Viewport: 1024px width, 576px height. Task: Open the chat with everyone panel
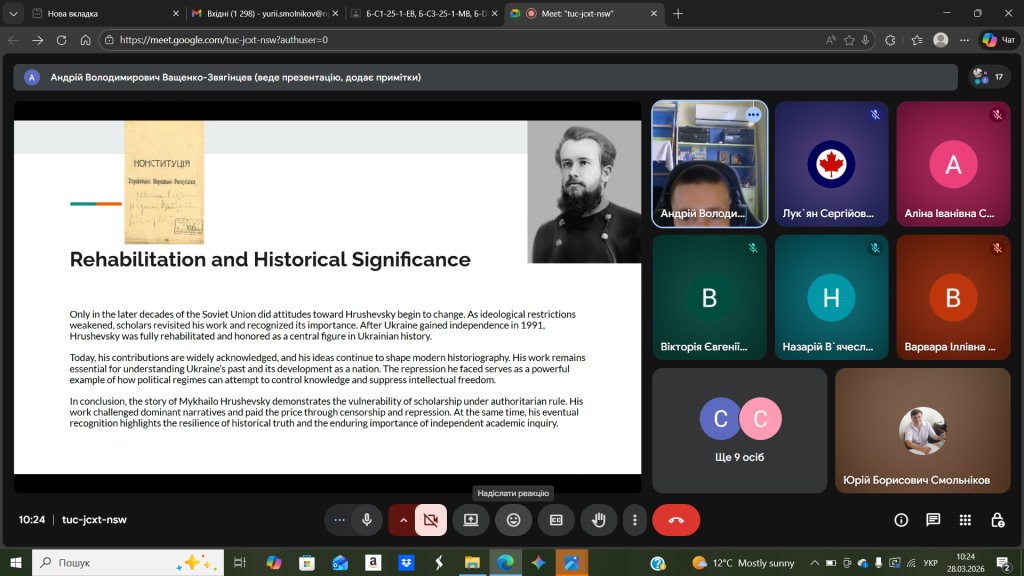pos(933,520)
